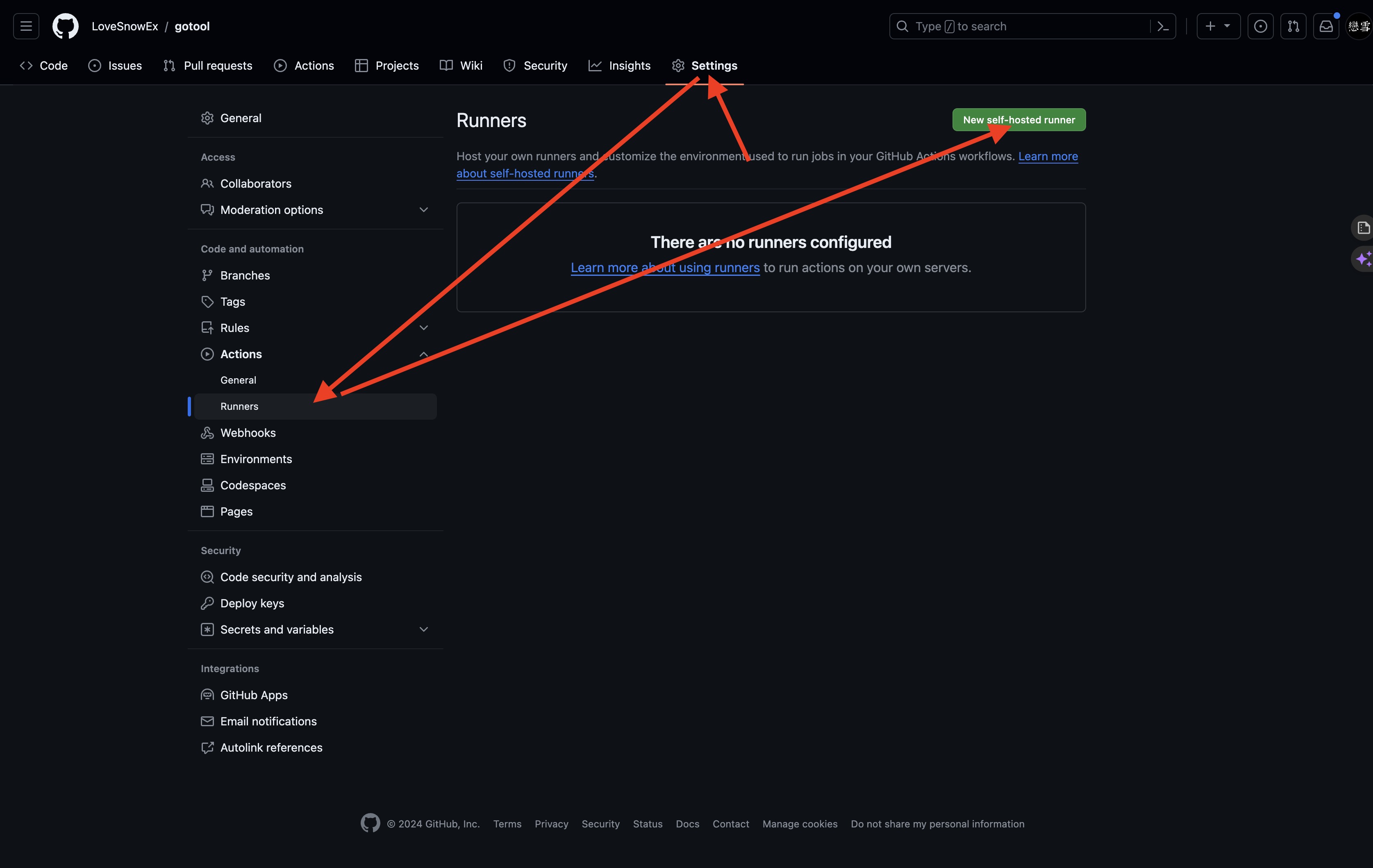This screenshot has height=868, width=1373.
Task: Switch to the Security tab
Action: pos(535,66)
